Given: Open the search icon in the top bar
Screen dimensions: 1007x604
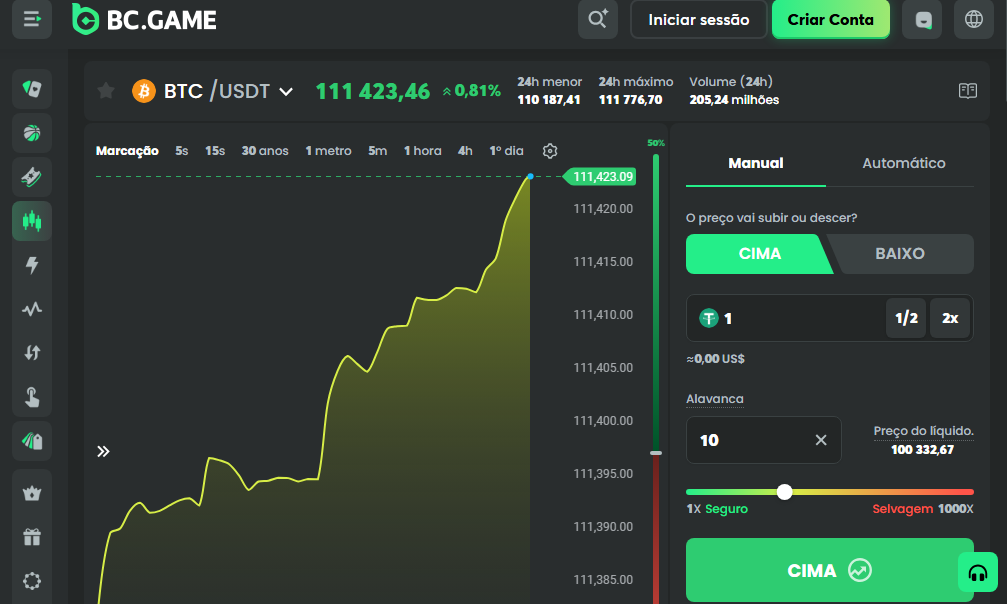Looking at the screenshot, I should [597, 19].
